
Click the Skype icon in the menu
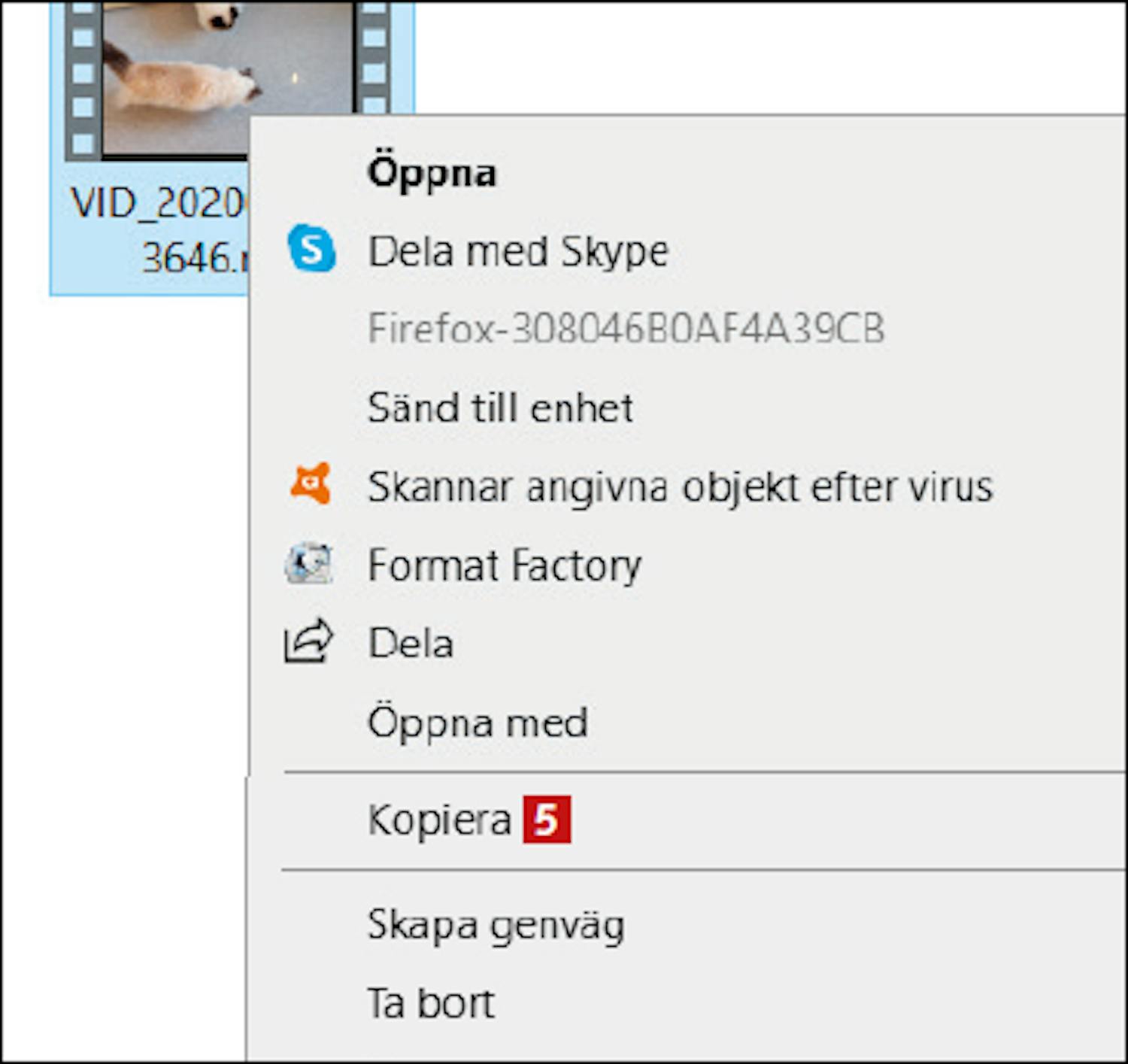(x=311, y=249)
